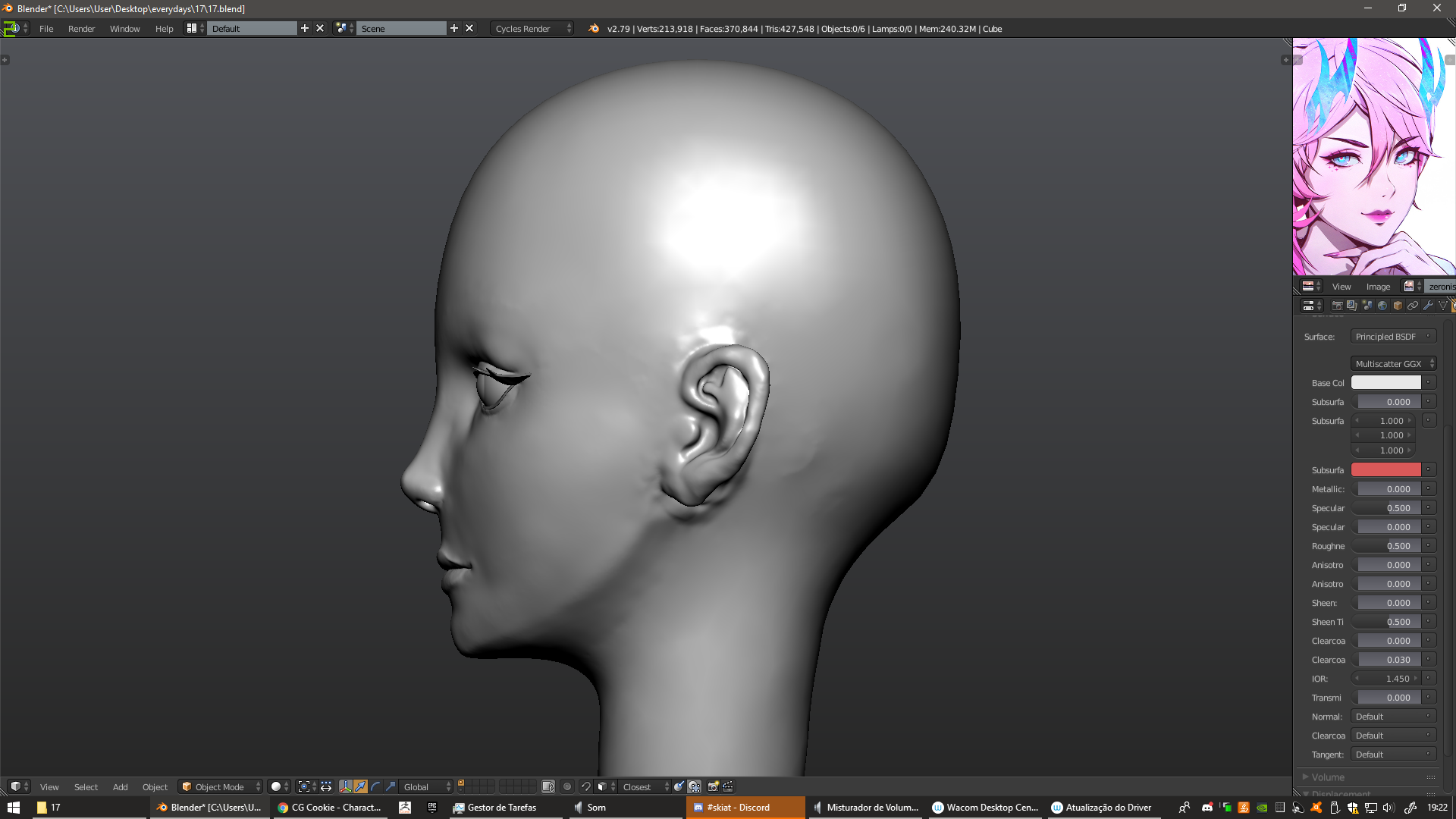This screenshot has height=819, width=1456.
Task: Open the Modifiers wrench tab
Action: [1428, 306]
